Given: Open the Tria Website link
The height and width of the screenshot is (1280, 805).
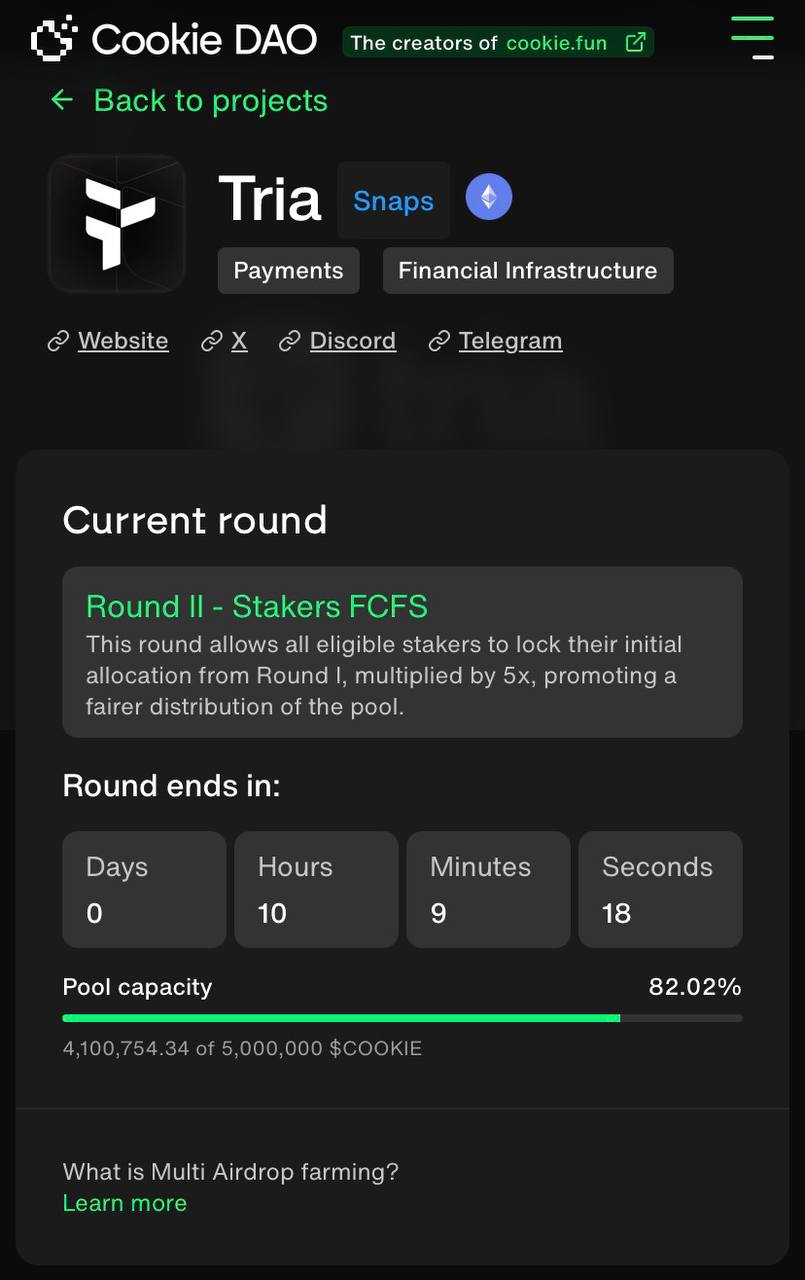Looking at the screenshot, I should [123, 341].
